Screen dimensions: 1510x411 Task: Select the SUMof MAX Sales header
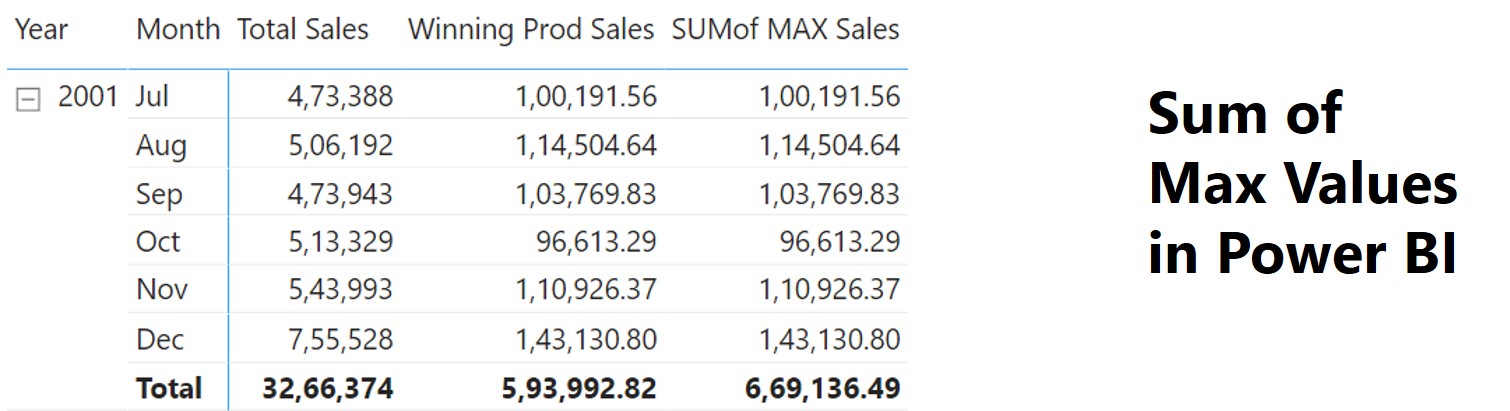tap(786, 29)
